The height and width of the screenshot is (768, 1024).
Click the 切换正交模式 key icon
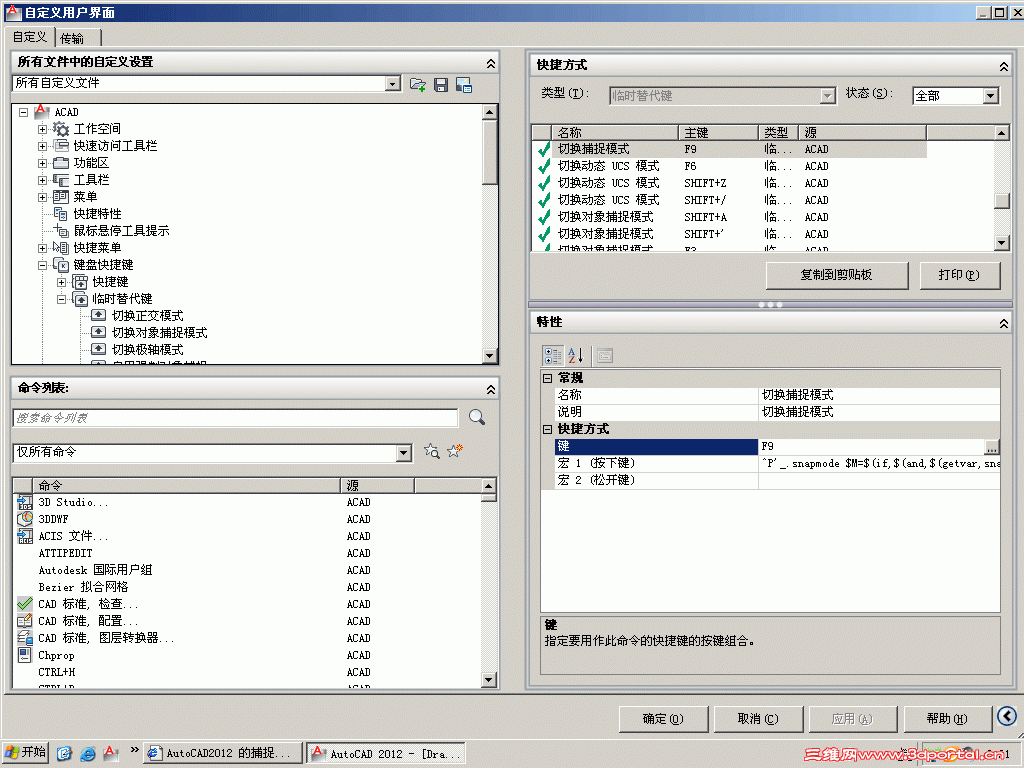[99, 315]
